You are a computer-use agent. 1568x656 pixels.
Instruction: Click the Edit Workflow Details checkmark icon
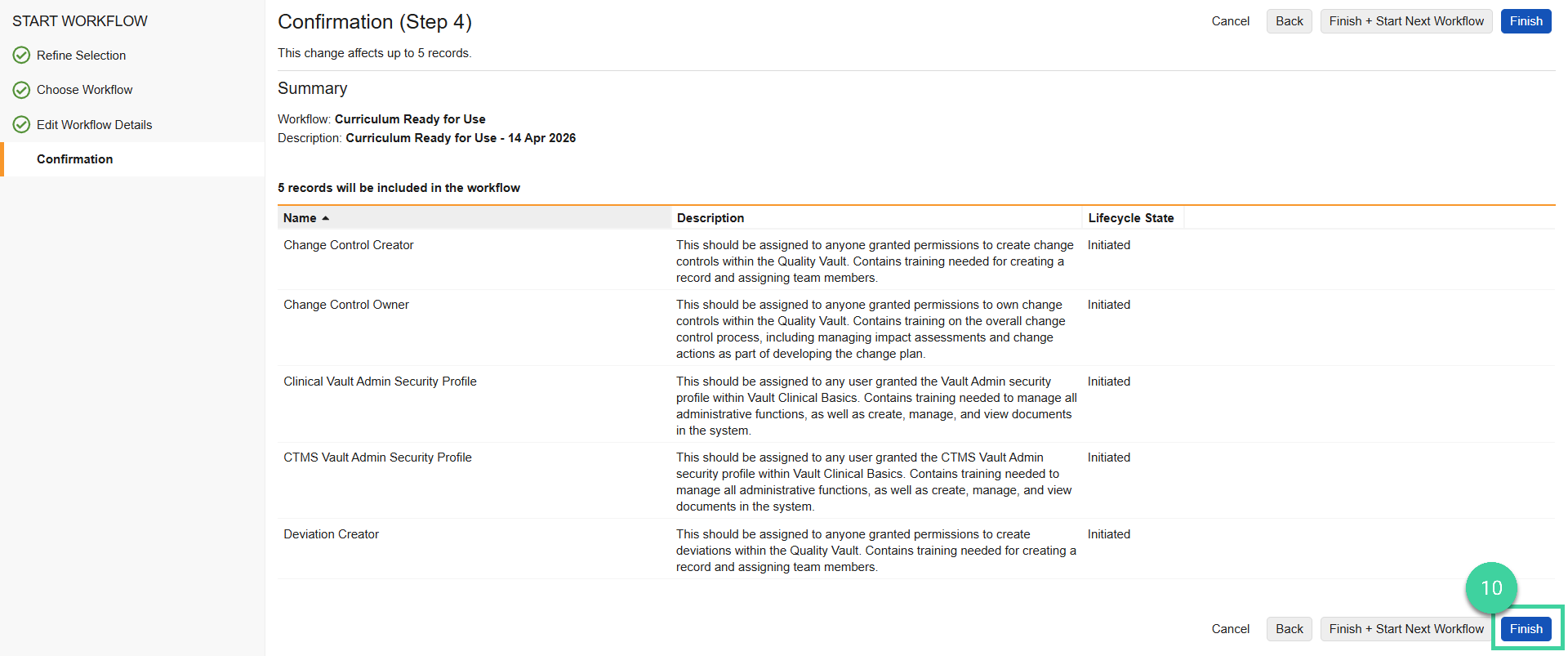[x=21, y=125]
